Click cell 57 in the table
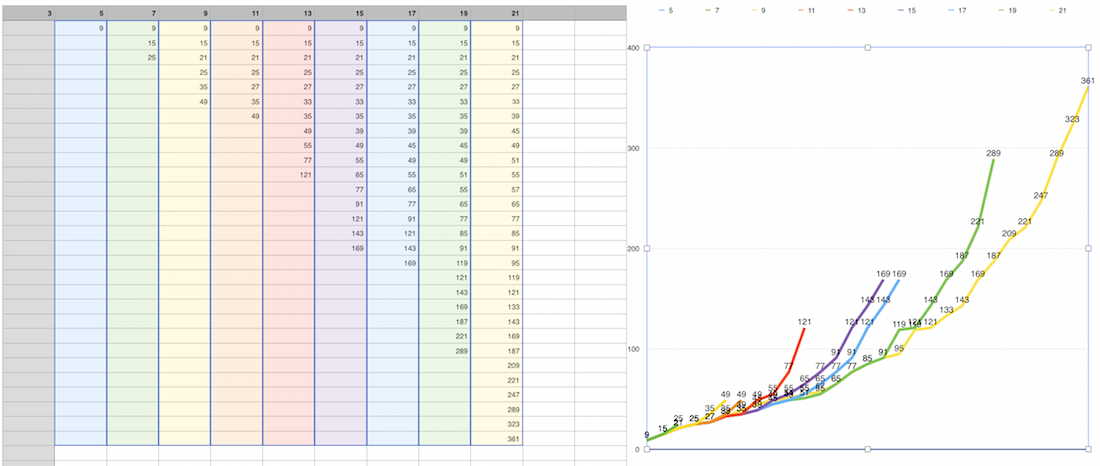 coord(497,189)
